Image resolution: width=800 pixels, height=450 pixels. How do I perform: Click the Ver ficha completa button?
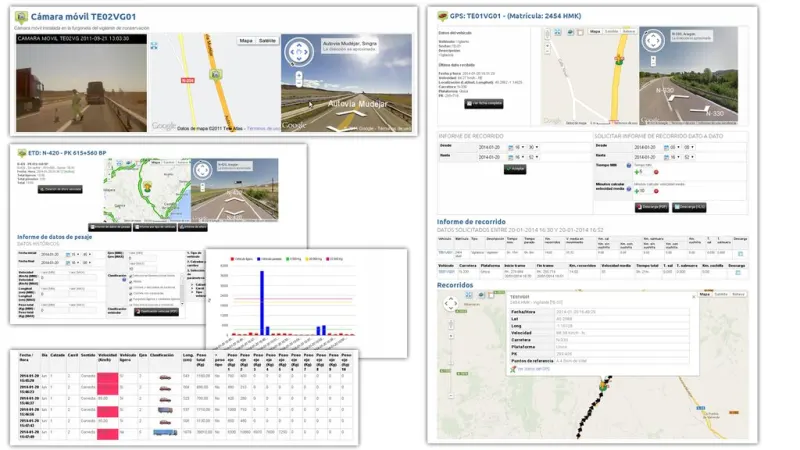coord(484,104)
